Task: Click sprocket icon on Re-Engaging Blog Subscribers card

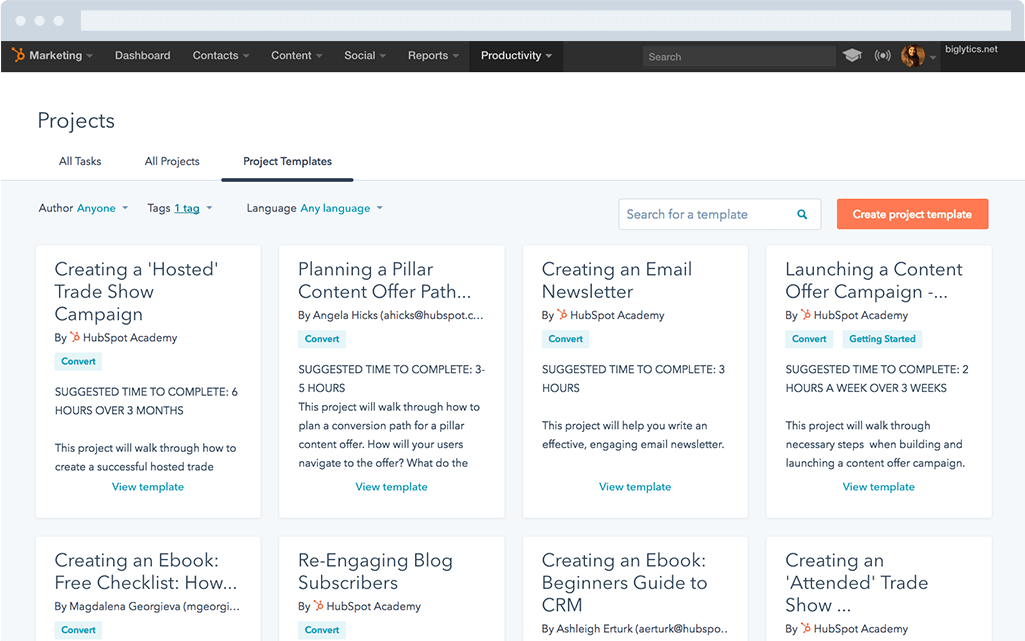Action: coord(318,606)
